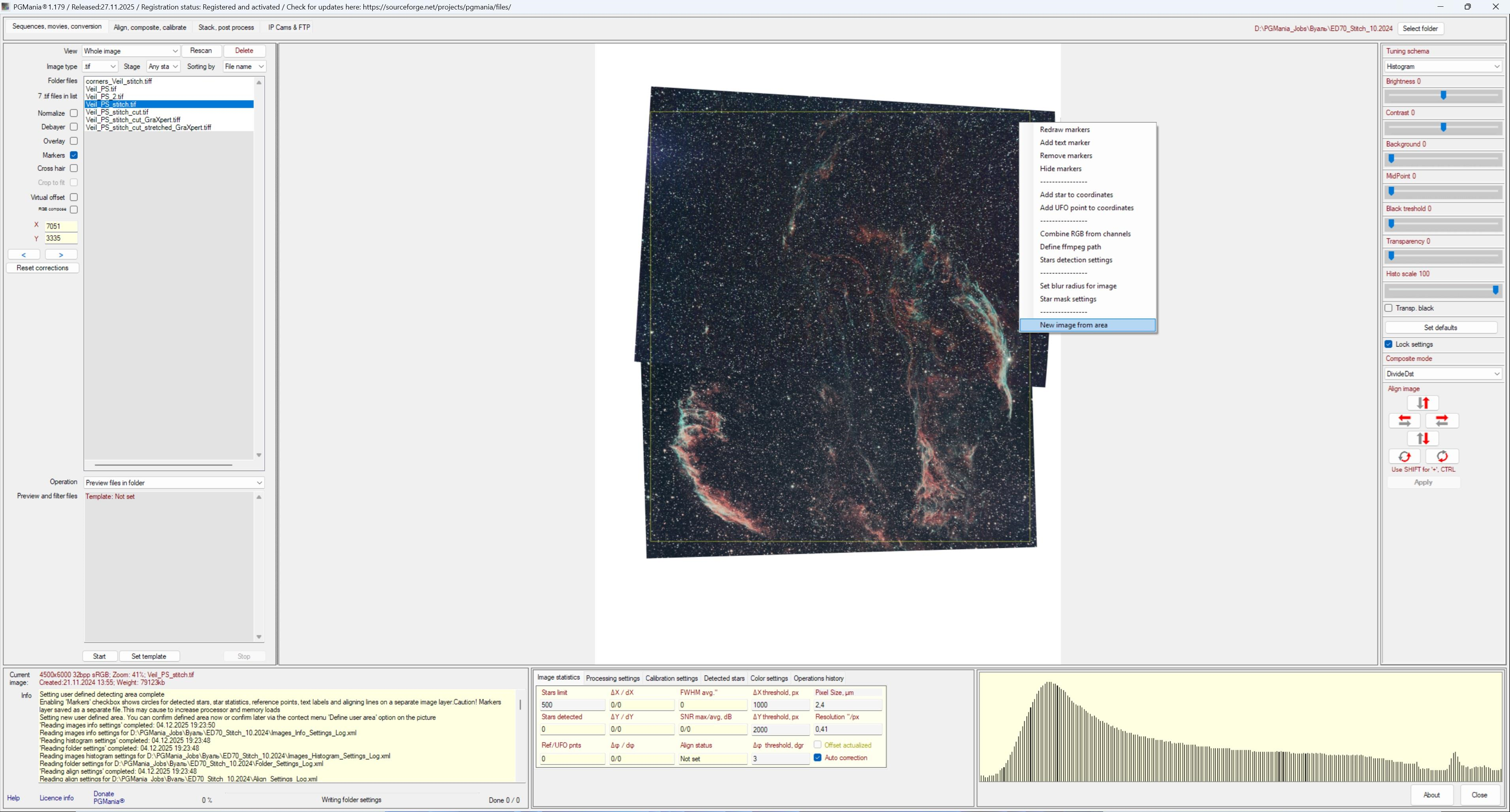Image resolution: width=1510 pixels, height=812 pixels.
Task: Expand the Operation dropdown
Action: click(173, 483)
